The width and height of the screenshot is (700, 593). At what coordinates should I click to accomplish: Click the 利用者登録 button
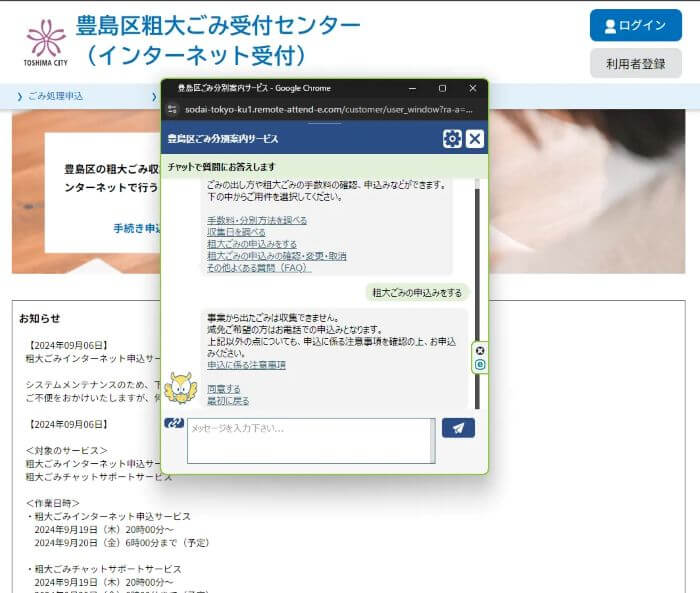(636, 64)
